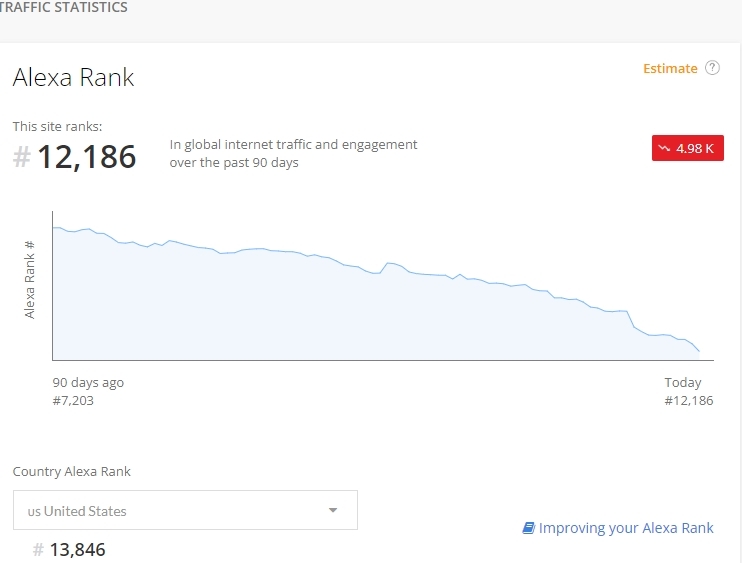Click the country rank value 13,846

78,550
